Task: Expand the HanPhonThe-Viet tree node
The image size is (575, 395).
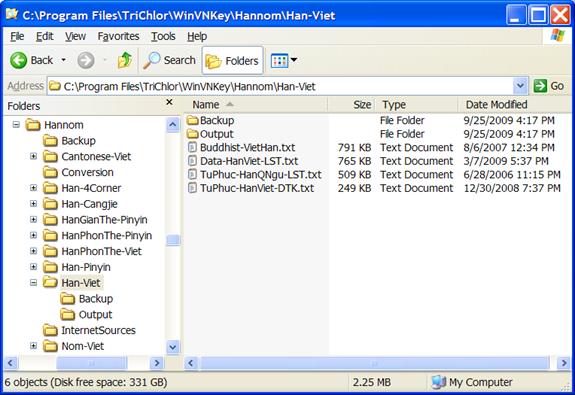Action: point(33,251)
